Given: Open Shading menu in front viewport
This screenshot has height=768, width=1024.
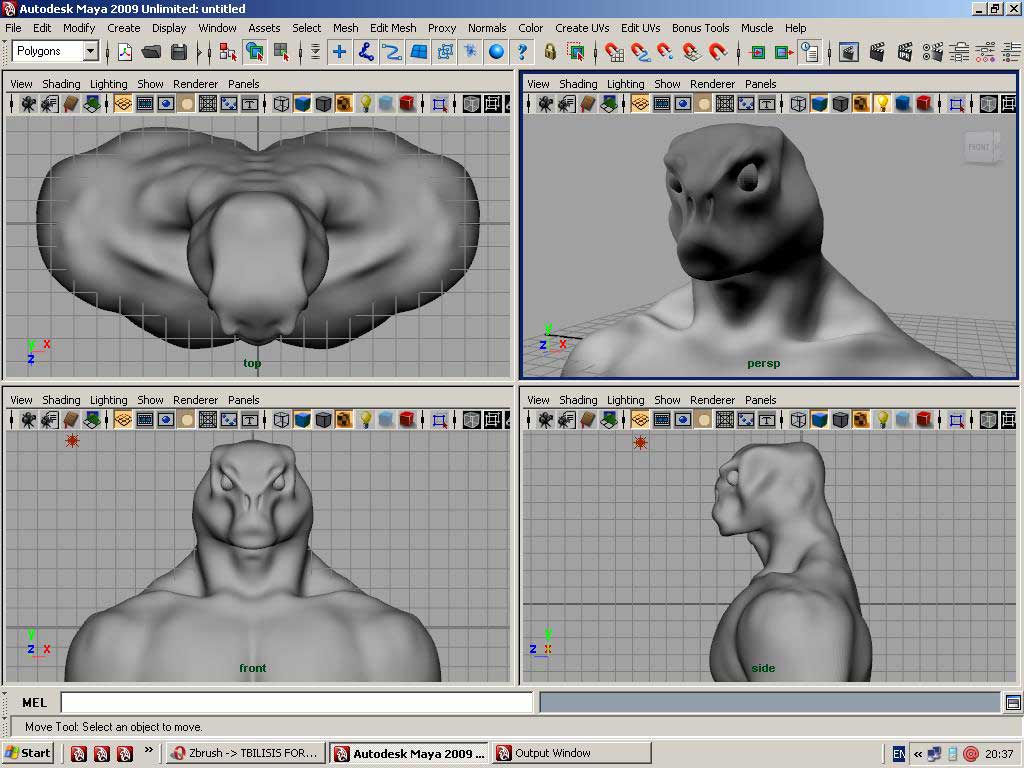Looking at the screenshot, I should click(x=61, y=400).
